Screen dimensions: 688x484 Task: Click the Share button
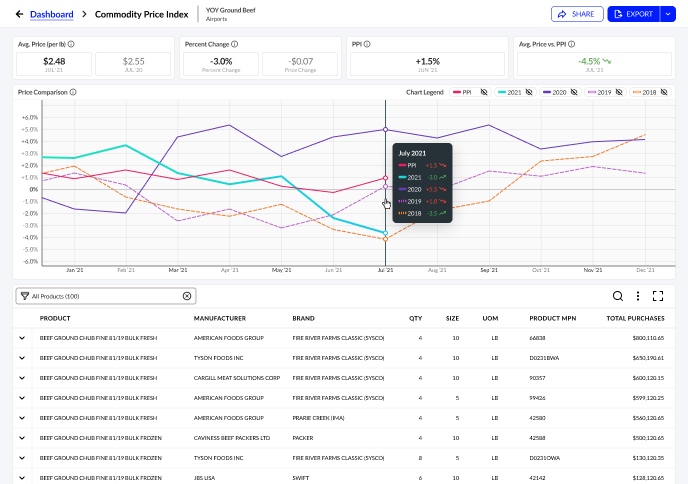[x=577, y=14]
